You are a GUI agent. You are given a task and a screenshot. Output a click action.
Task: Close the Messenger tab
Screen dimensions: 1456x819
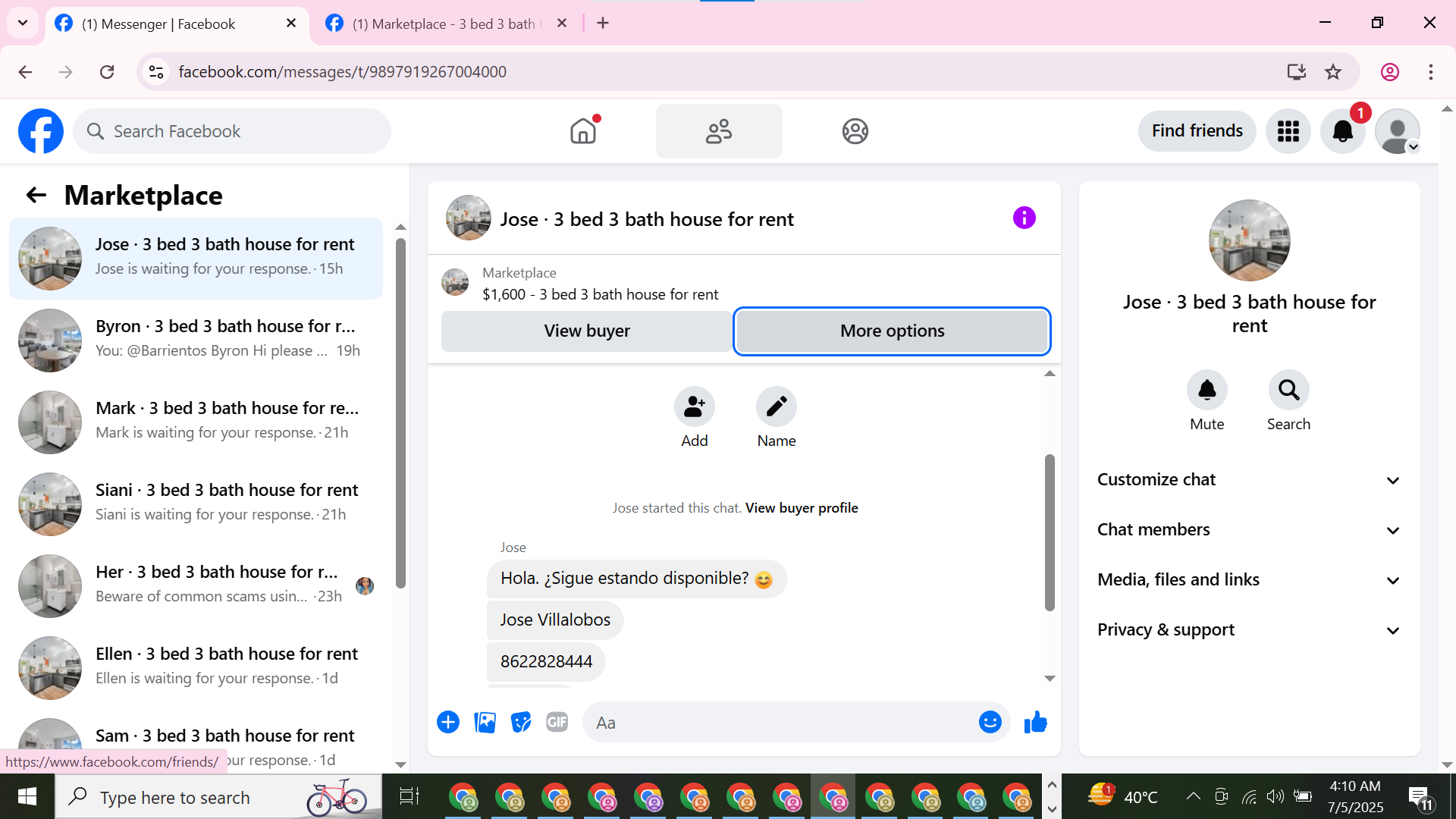pos(291,24)
